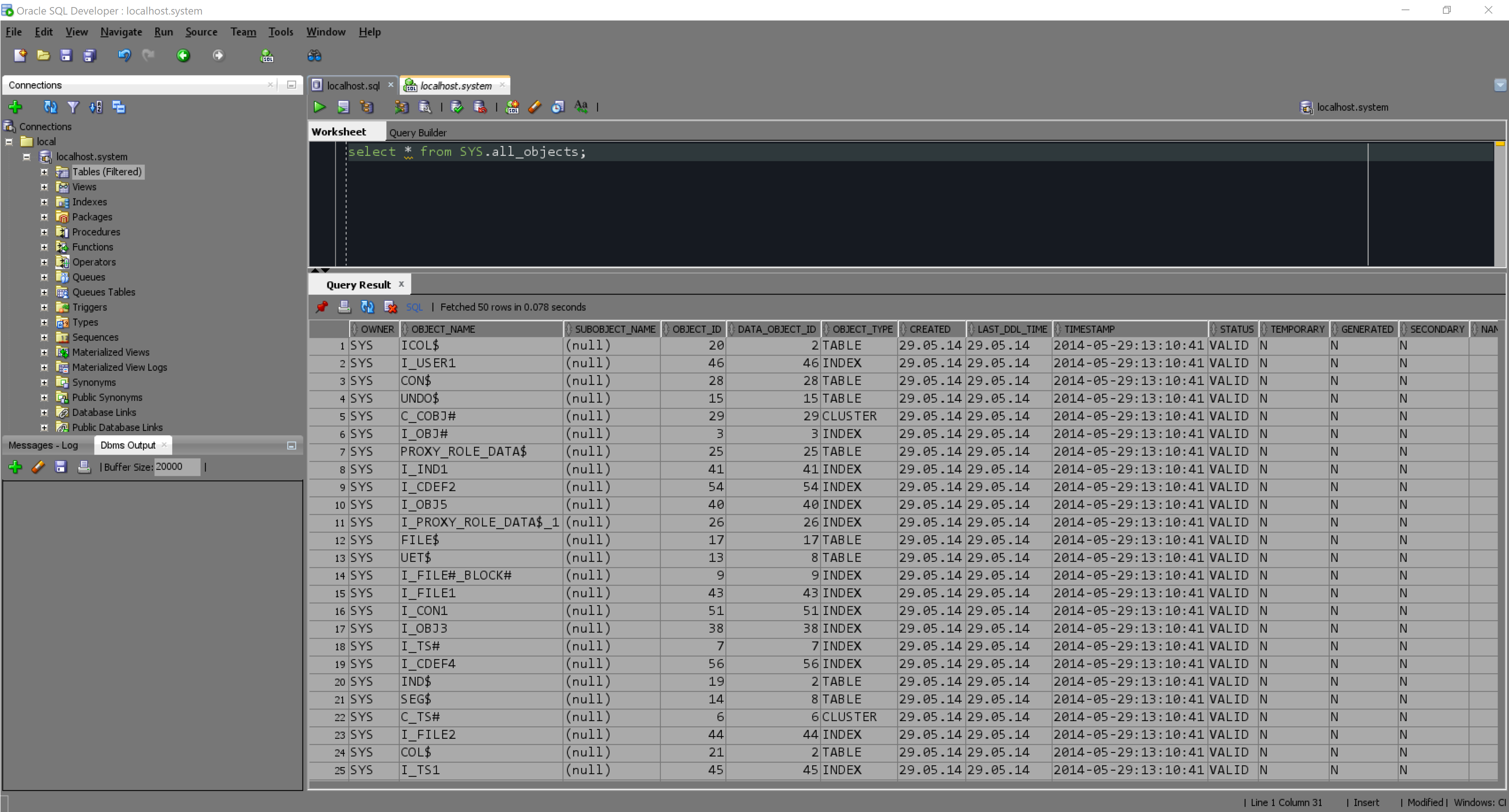Add new connection with green plus
Image resolution: width=1509 pixels, height=812 pixels.
coord(15,107)
